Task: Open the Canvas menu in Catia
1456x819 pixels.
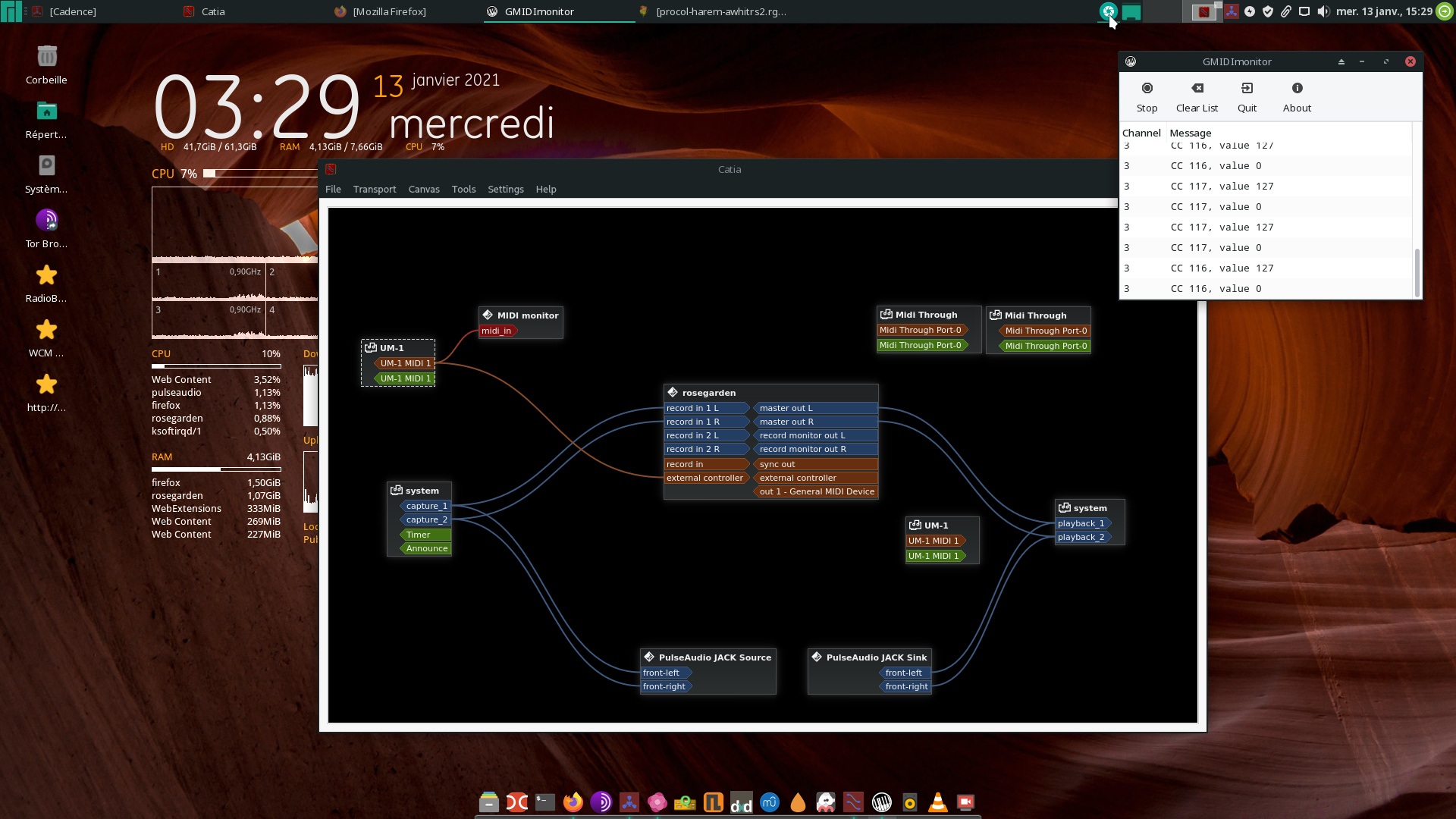Action: (x=423, y=190)
